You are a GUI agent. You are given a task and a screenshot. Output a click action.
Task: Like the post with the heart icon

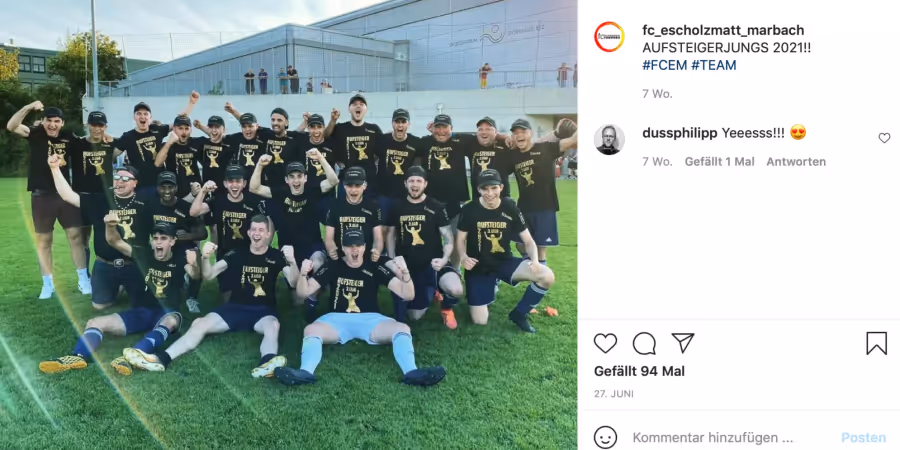pos(605,343)
